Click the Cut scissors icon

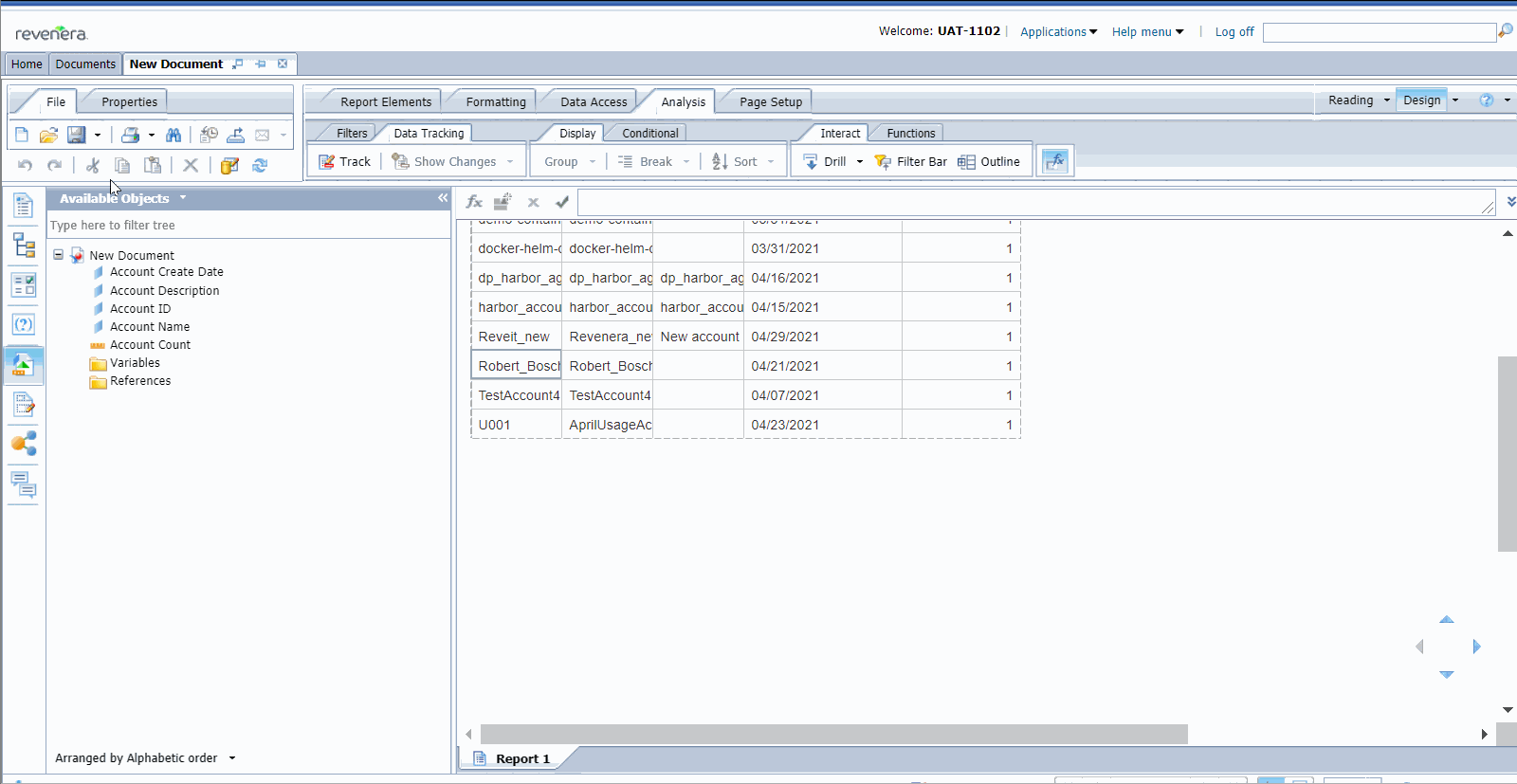point(93,165)
